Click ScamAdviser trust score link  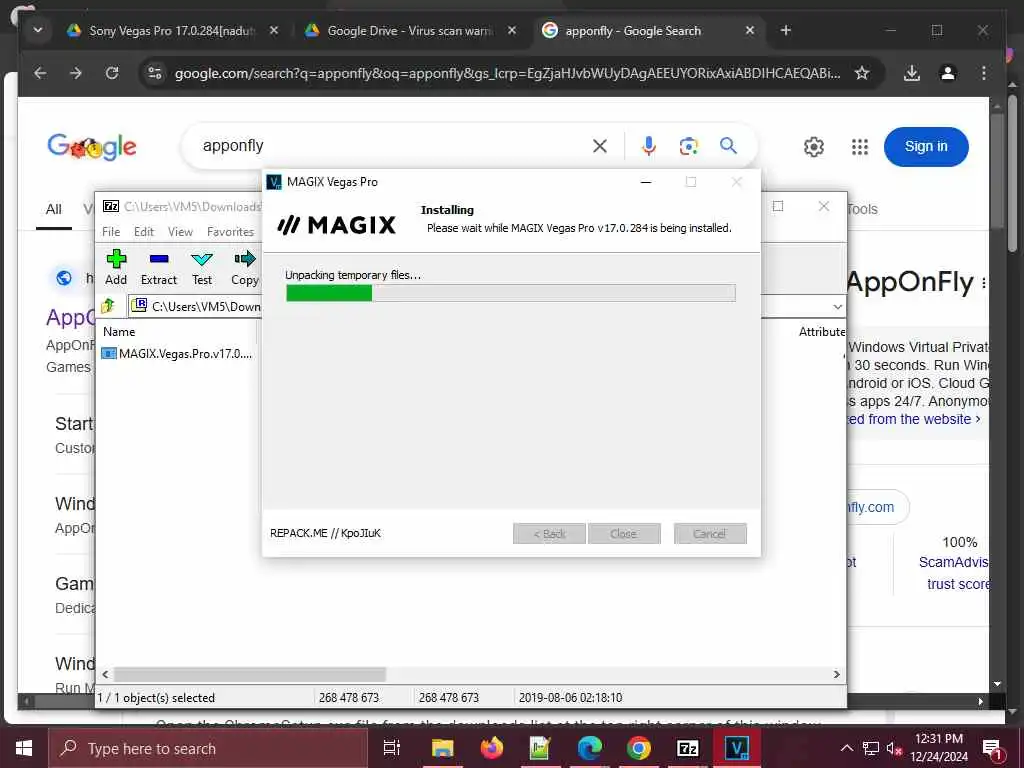[x=954, y=573]
